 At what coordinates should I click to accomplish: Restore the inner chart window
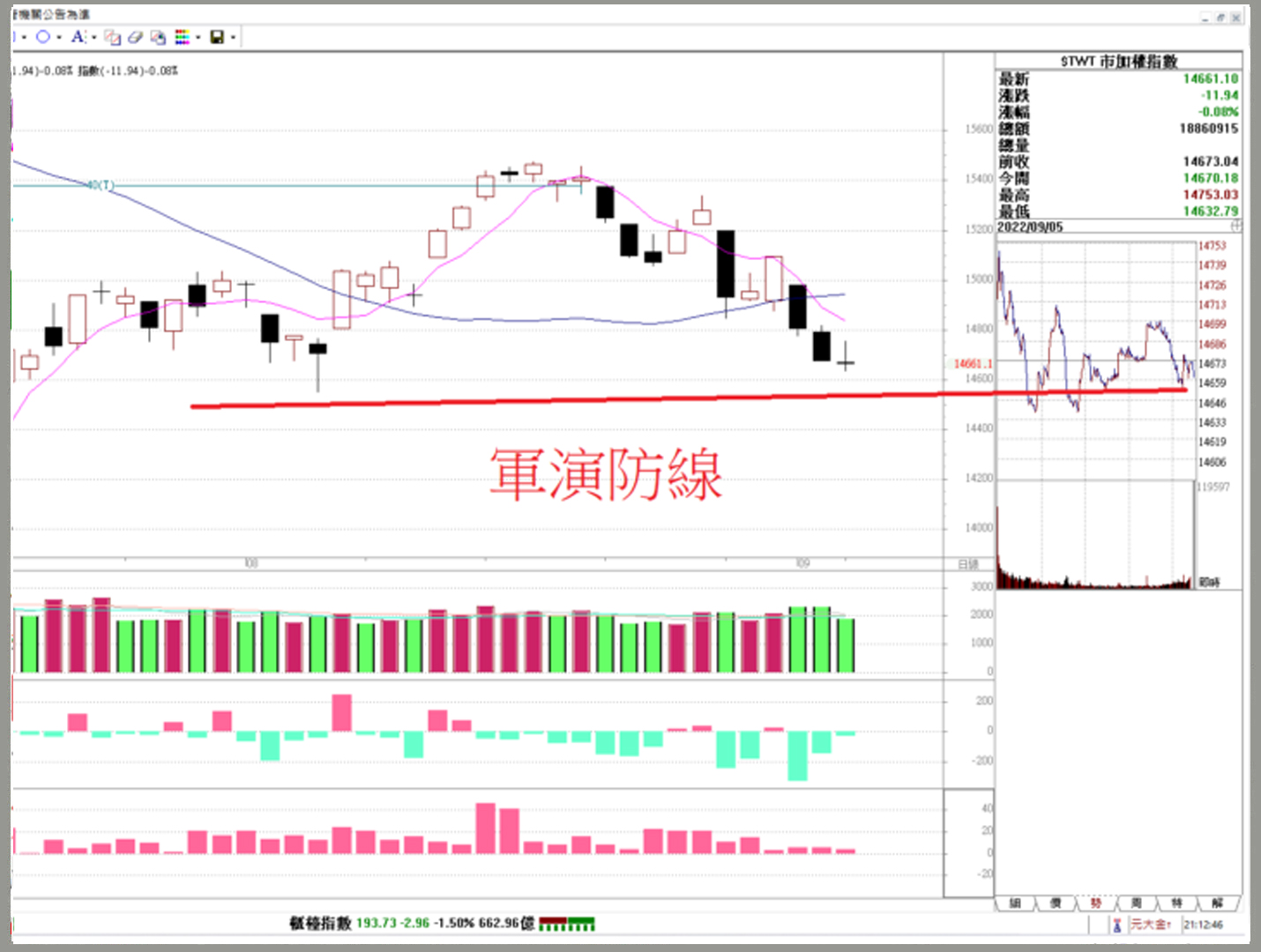[x=1220, y=17]
